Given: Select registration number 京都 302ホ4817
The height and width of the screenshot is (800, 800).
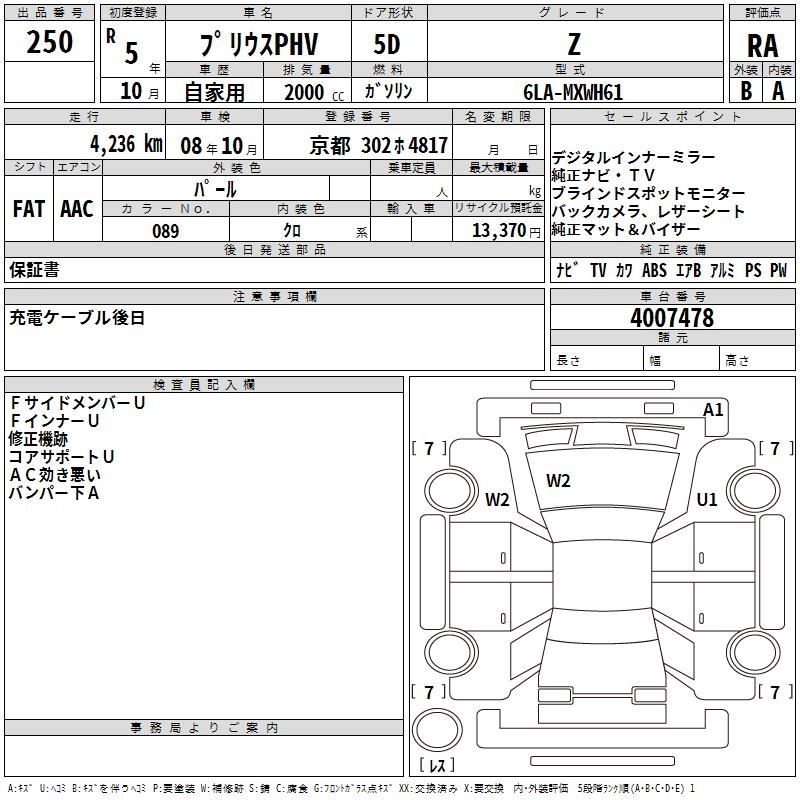Looking at the screenshot, I should pyautogui.click(x=379, y=145).
